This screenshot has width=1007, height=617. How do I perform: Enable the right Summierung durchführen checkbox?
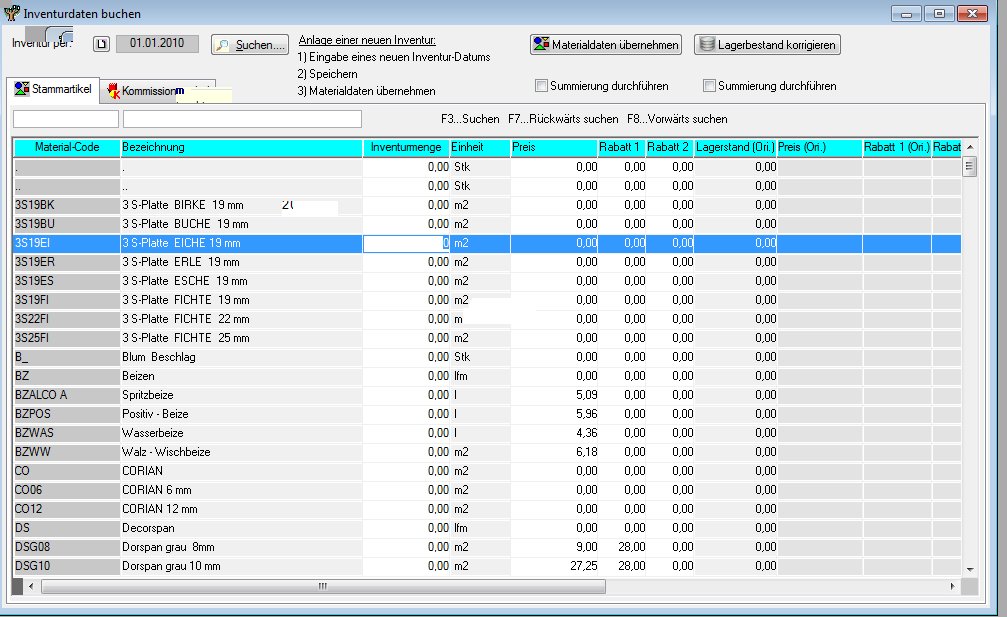click(x=710, y=86)
